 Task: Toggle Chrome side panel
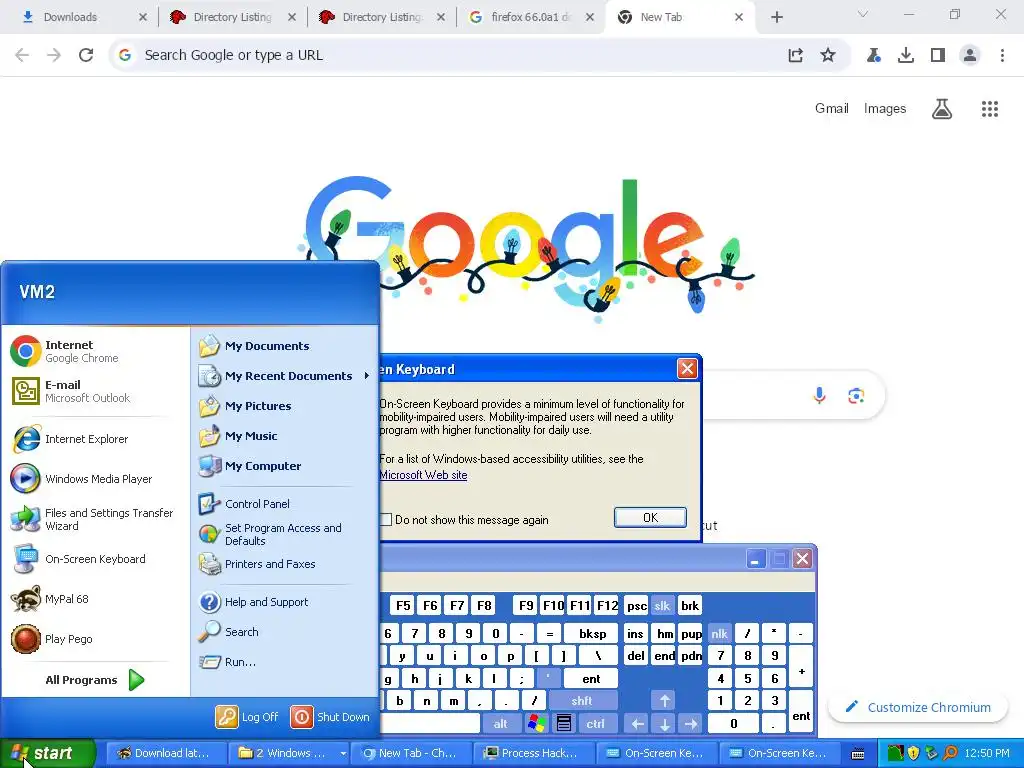pyautogui.click(x=938, y=55)
